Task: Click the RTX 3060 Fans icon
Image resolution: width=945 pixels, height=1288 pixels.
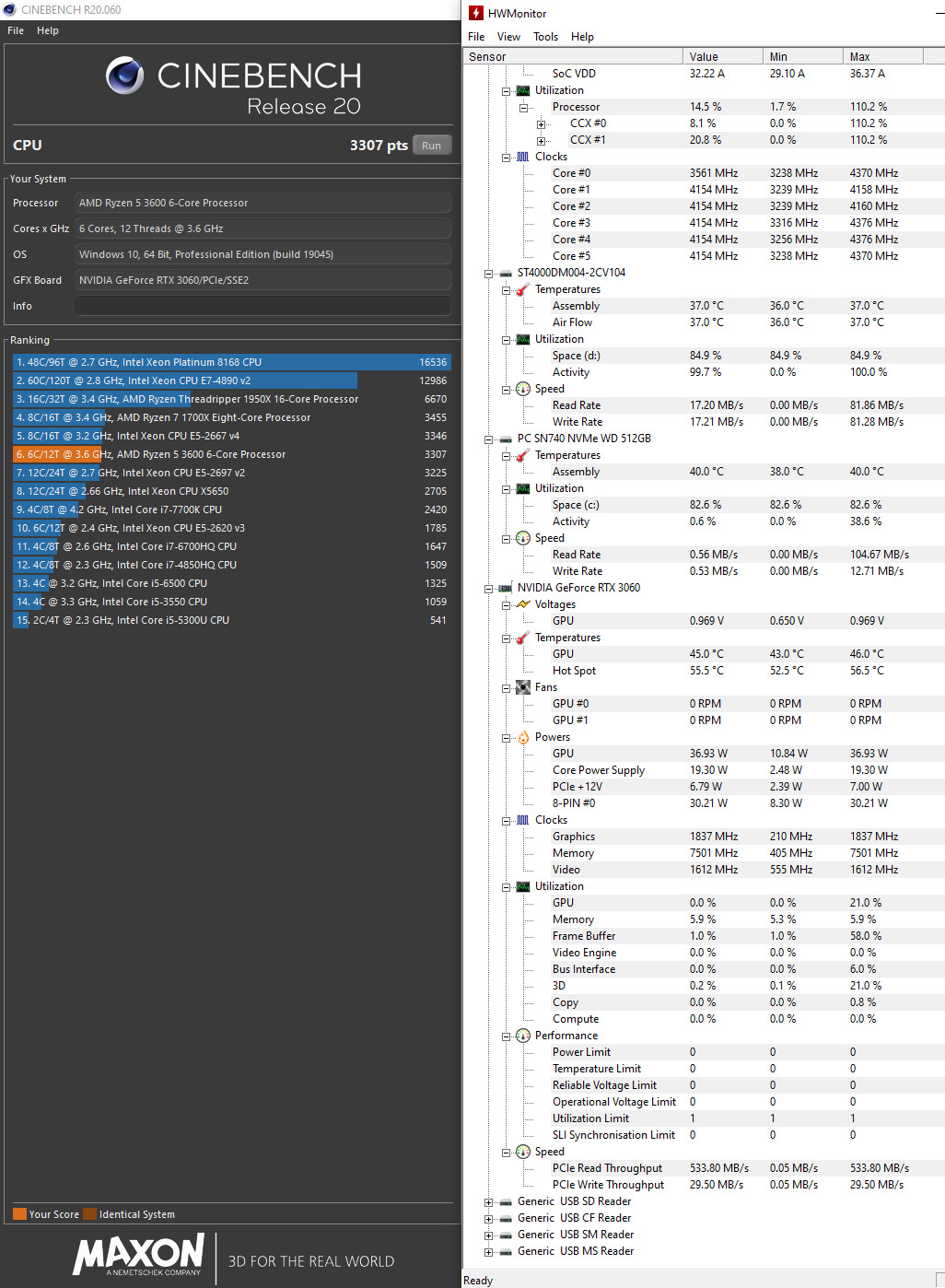Action: [x=523, y=687]
